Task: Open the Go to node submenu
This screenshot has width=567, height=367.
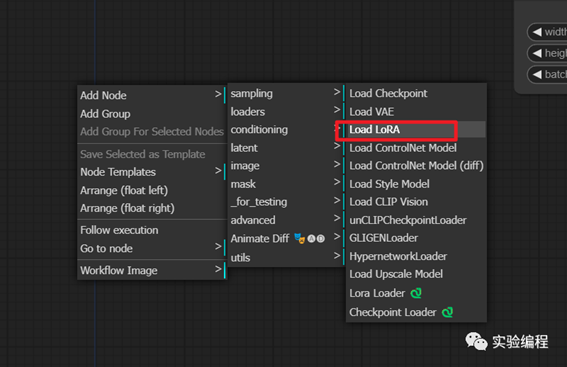Action: 152,248
